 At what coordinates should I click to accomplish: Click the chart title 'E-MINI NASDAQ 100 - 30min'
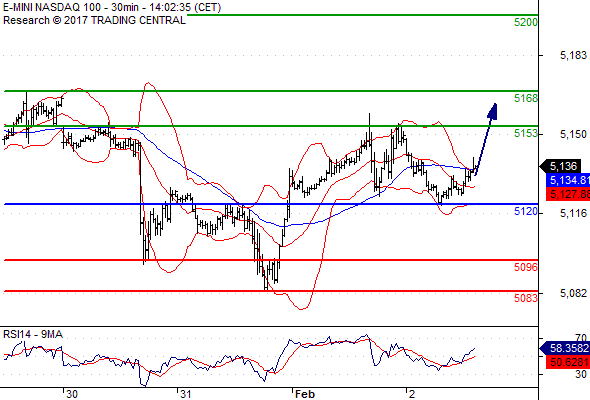[x=71, y=7]
